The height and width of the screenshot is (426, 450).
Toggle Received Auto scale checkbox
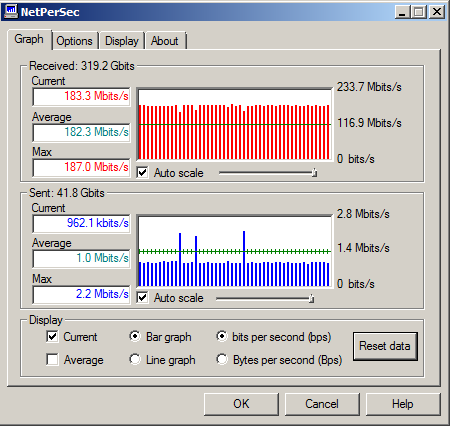(143, 173)
